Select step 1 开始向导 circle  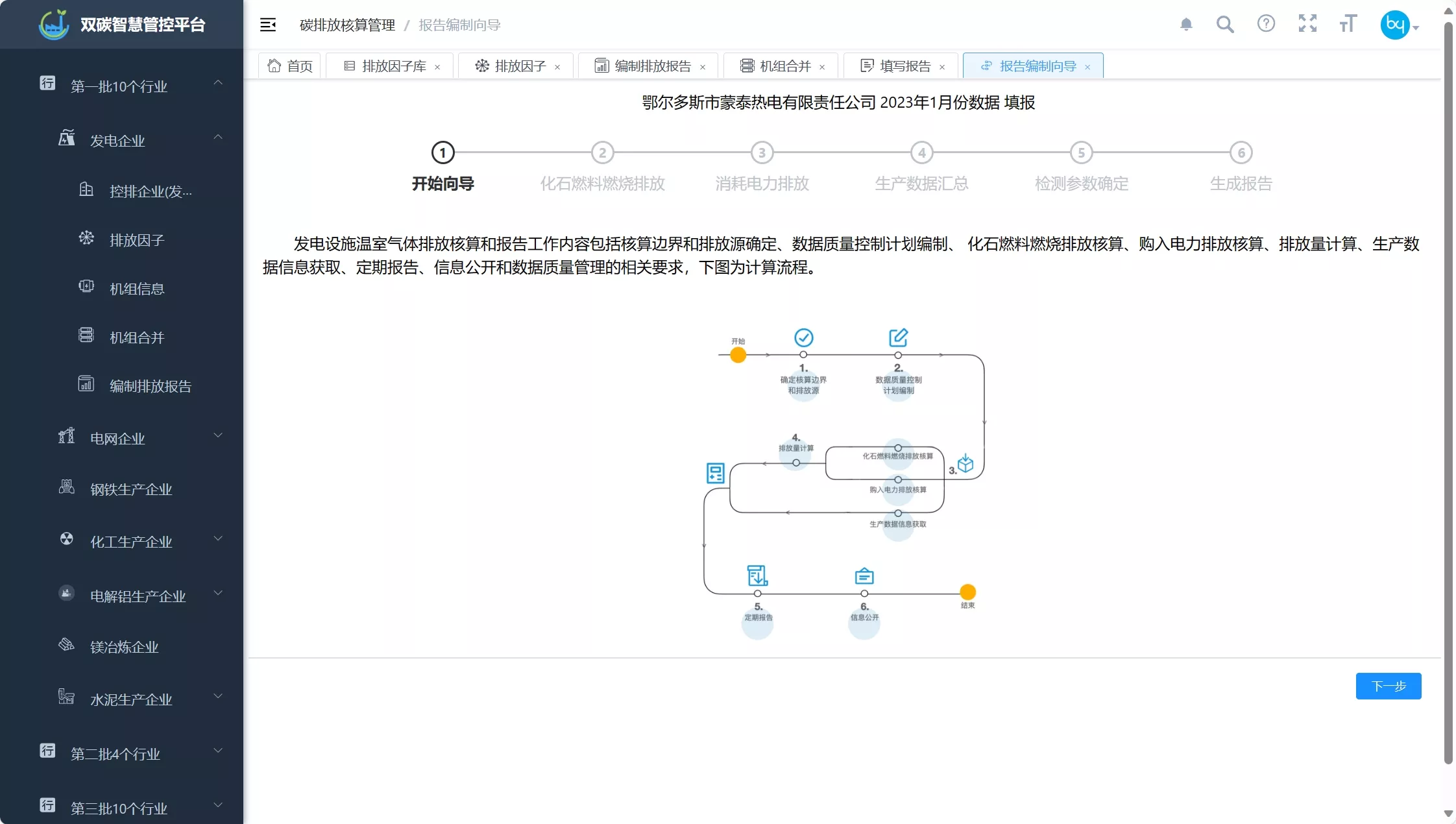443,153
